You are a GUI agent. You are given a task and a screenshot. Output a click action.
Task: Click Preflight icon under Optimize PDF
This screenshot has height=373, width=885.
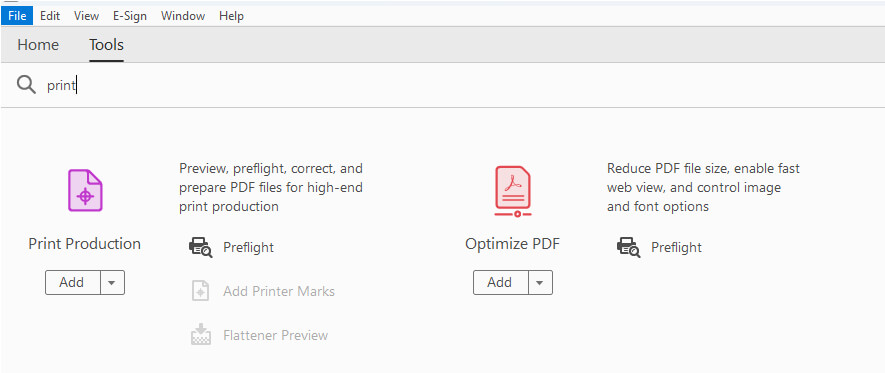pyautogui.click(x=628, y=247)
